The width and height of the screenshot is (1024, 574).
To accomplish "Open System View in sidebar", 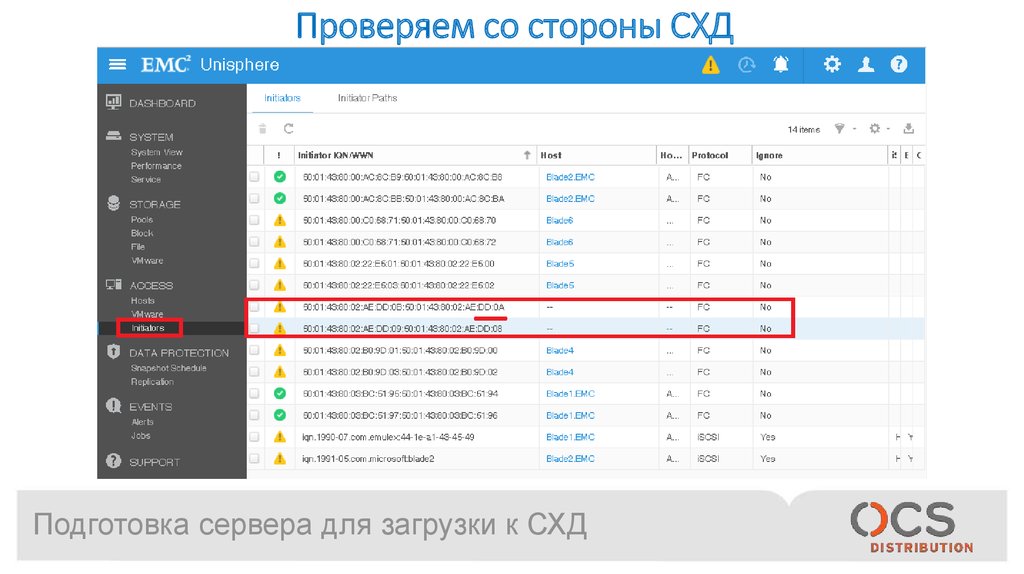I will (x=156, y=152).
